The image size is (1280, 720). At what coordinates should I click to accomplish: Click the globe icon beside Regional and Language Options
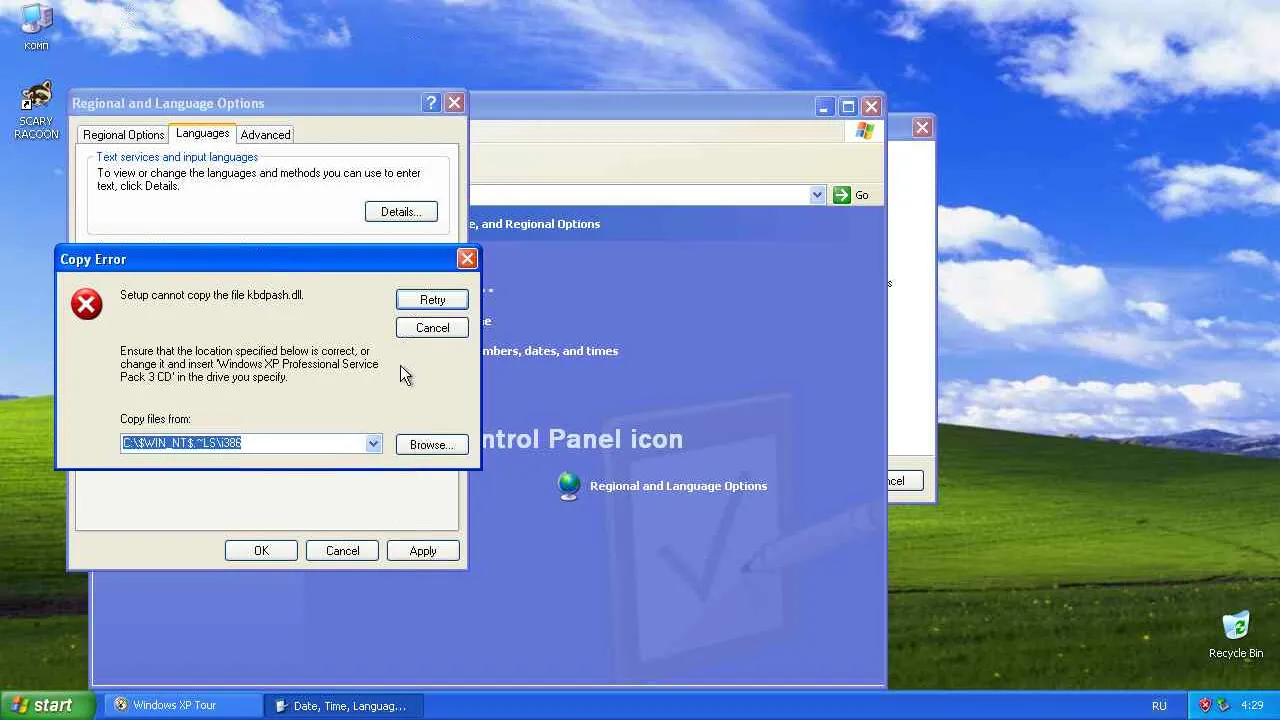[569, 486]
